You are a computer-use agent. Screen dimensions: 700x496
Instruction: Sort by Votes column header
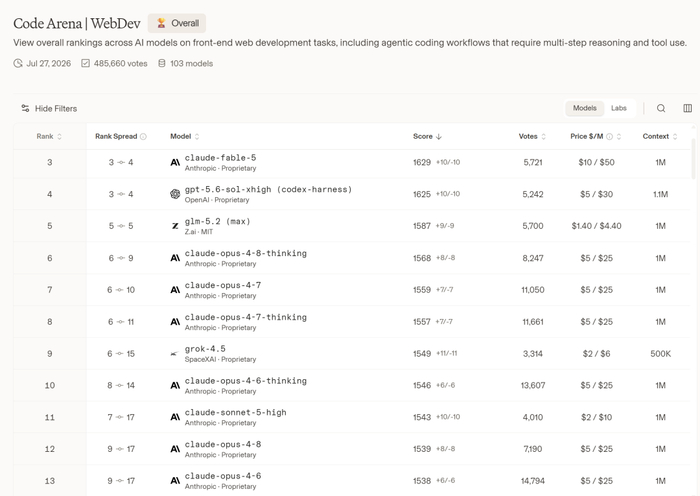(532, 137)
